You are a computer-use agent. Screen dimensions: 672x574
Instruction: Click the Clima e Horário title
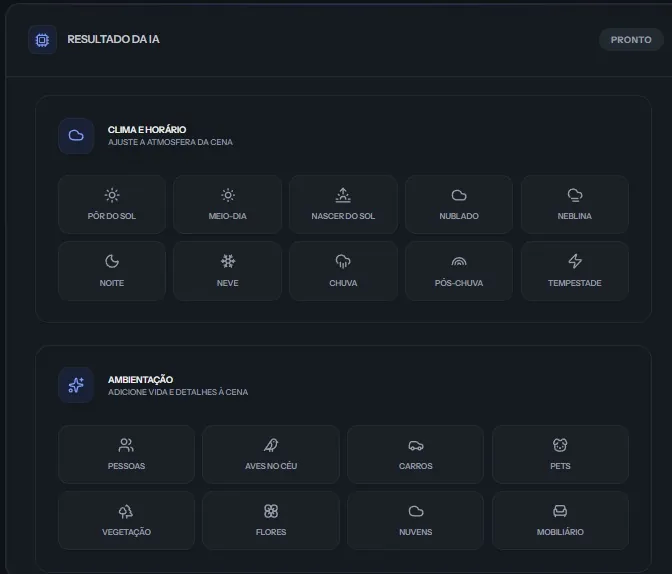(147, 129)
